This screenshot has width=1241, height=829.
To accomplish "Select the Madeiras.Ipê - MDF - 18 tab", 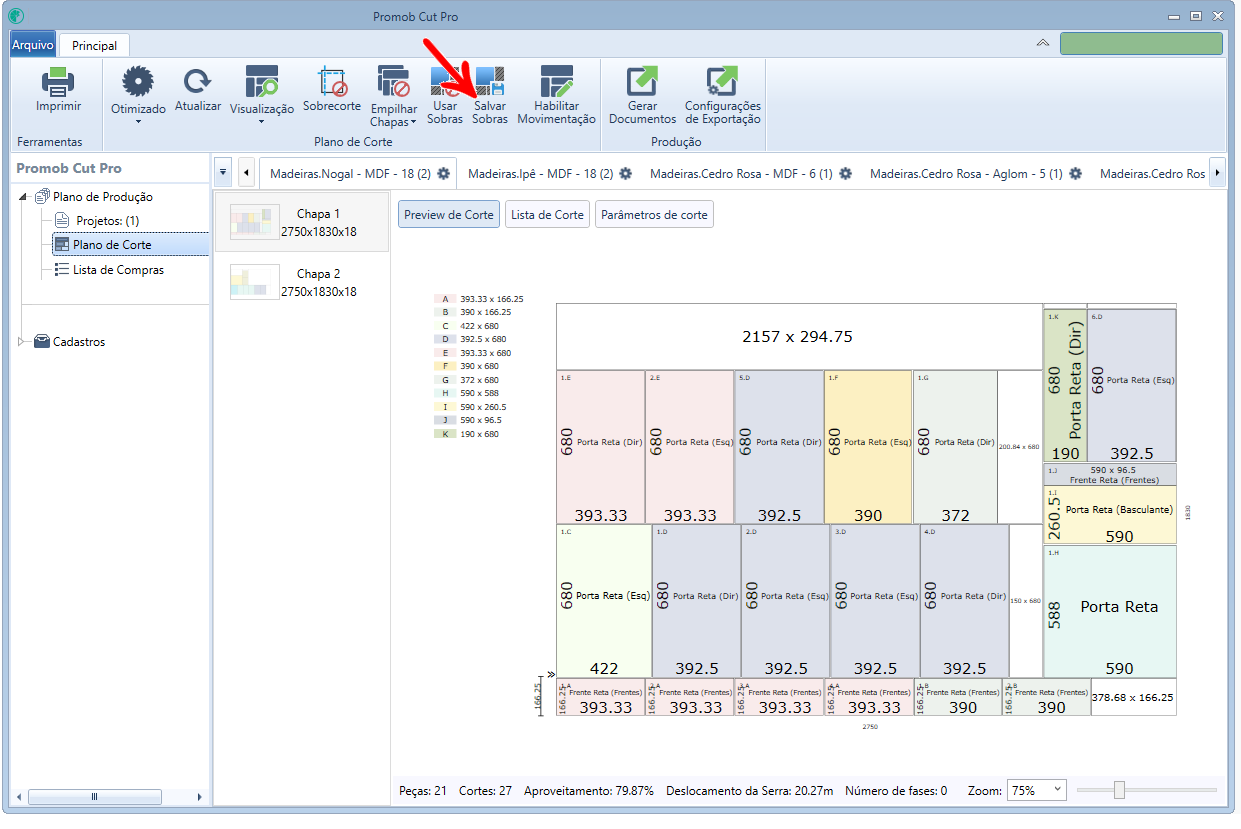I will (x=549, y=173).
